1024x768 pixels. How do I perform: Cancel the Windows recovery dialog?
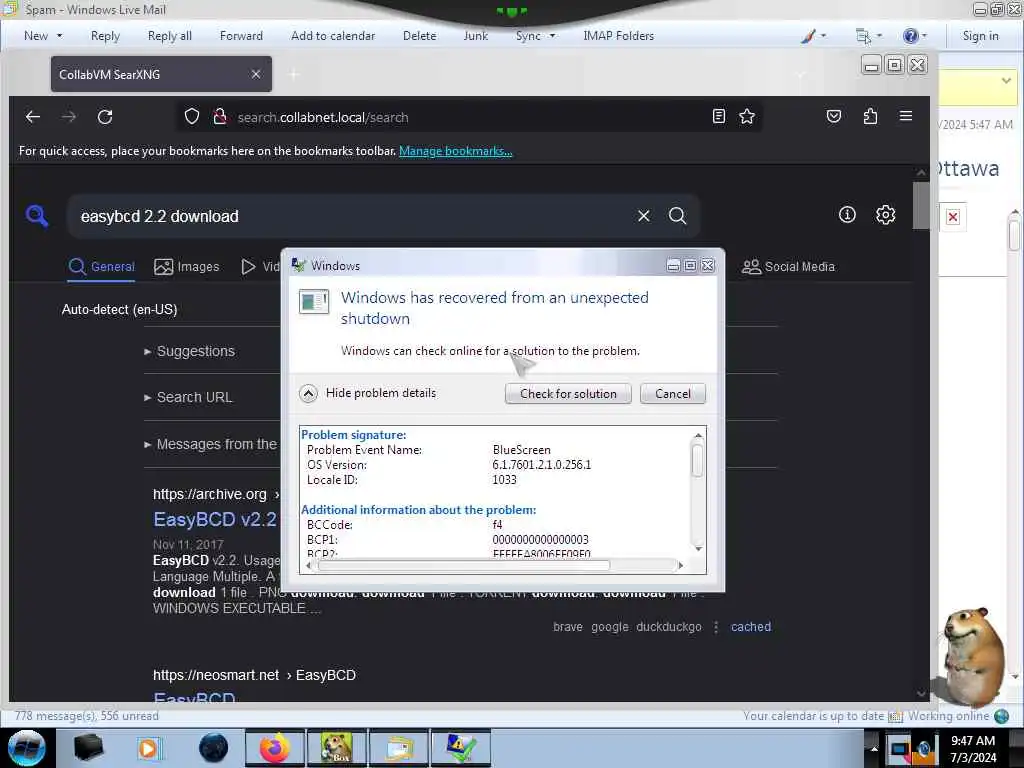pyautogui.click(x=673, y=394)
